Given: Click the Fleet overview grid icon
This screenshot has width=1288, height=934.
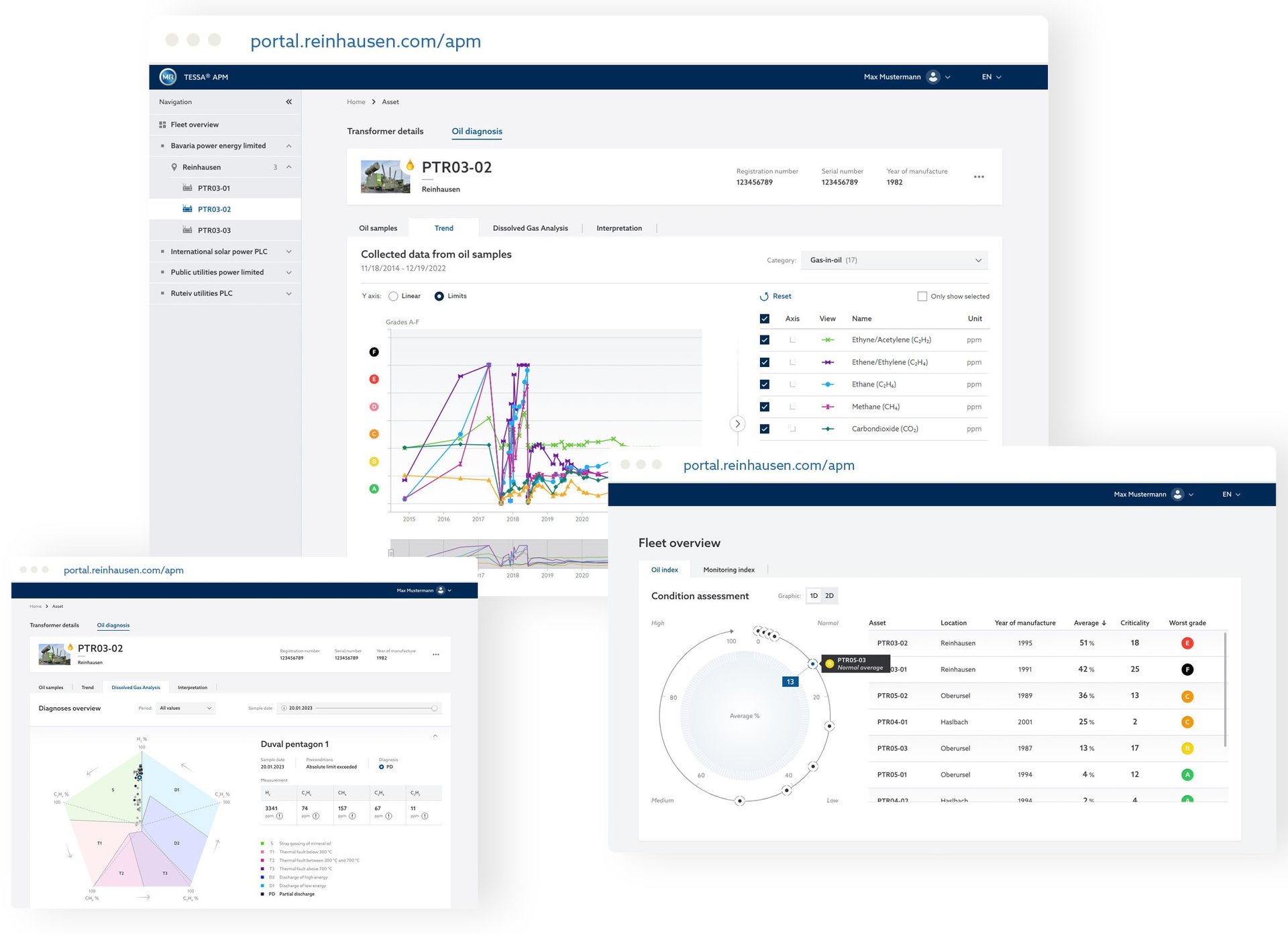Looking at the screenshot, I should click(x=162, y=125).
